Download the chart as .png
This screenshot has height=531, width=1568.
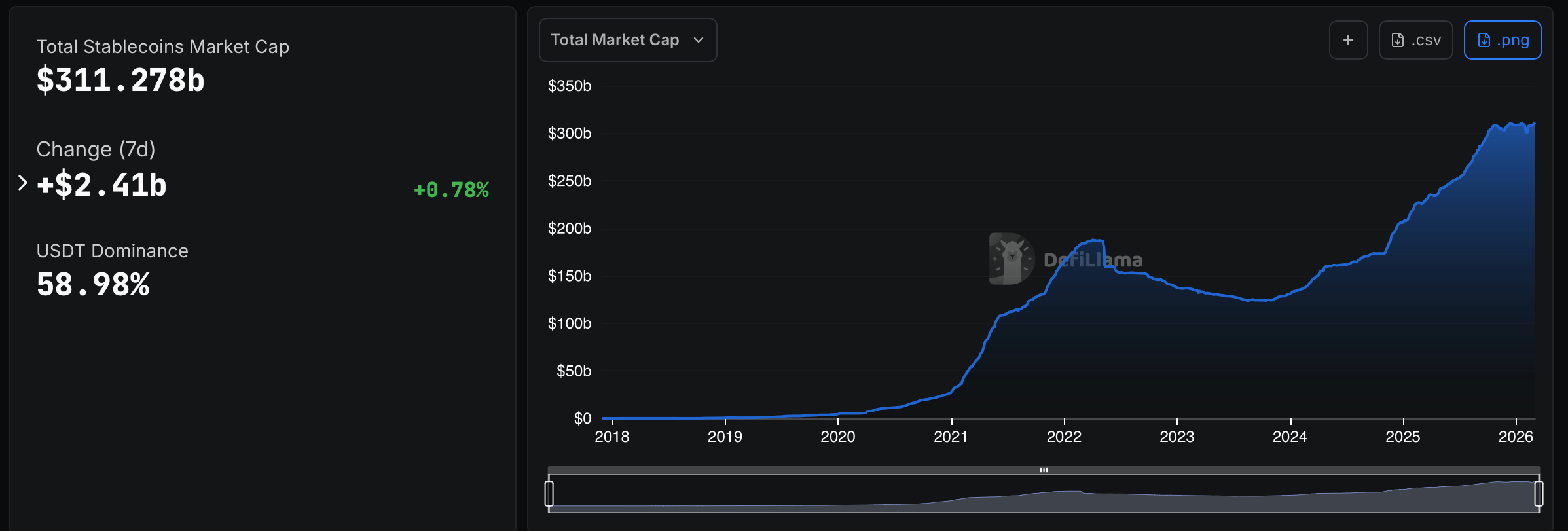(1503, 39)
